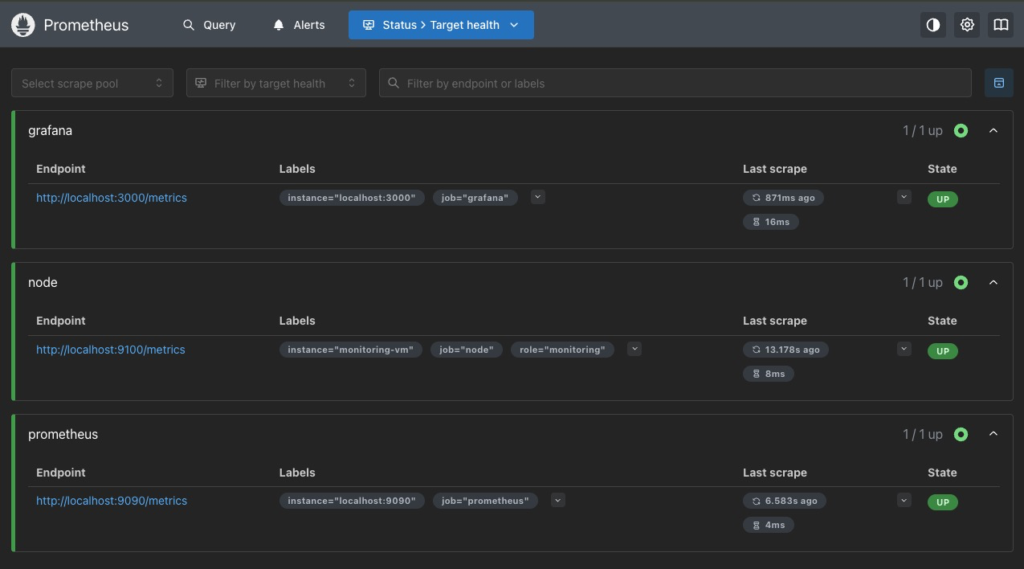Expand labels for the prometheus target
Viewport: 1024px width, 569px height.
[558, 500]
